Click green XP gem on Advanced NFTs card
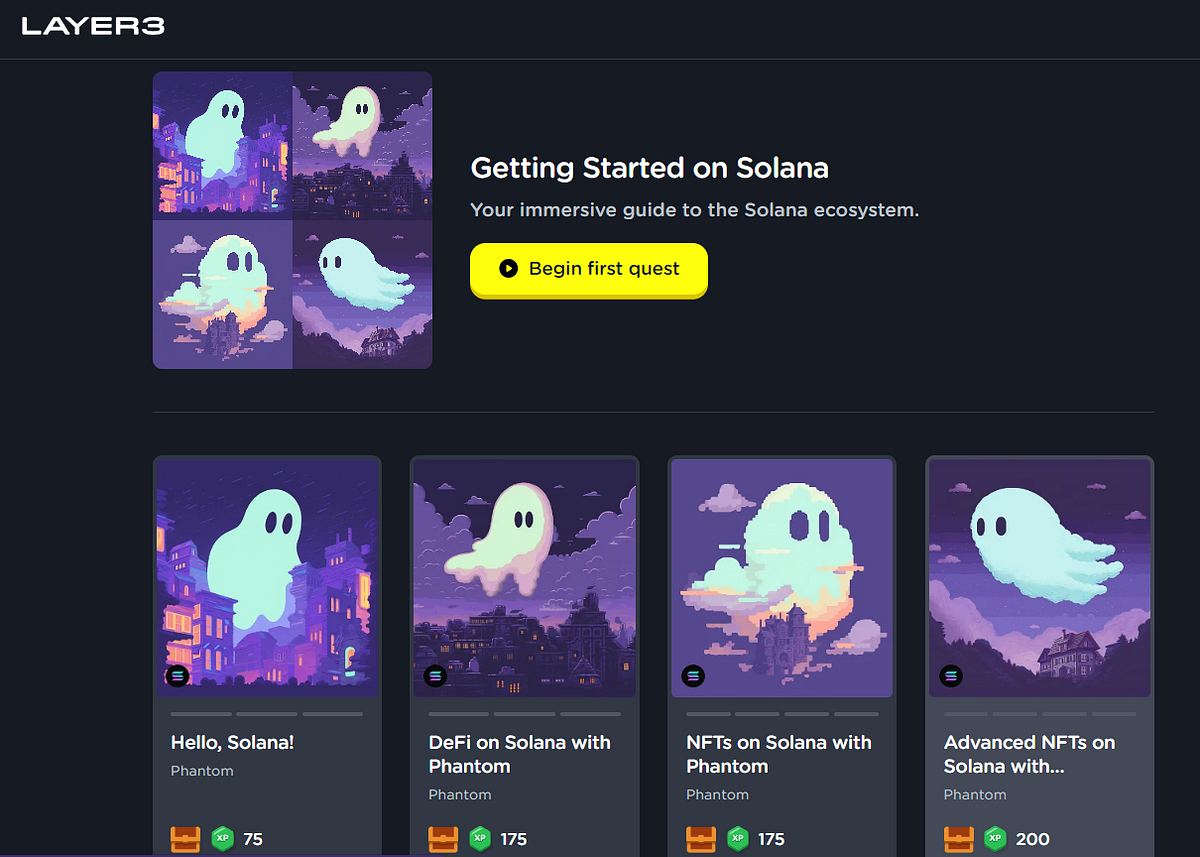This screenshot has width=1200, height=857. [996, 839]
